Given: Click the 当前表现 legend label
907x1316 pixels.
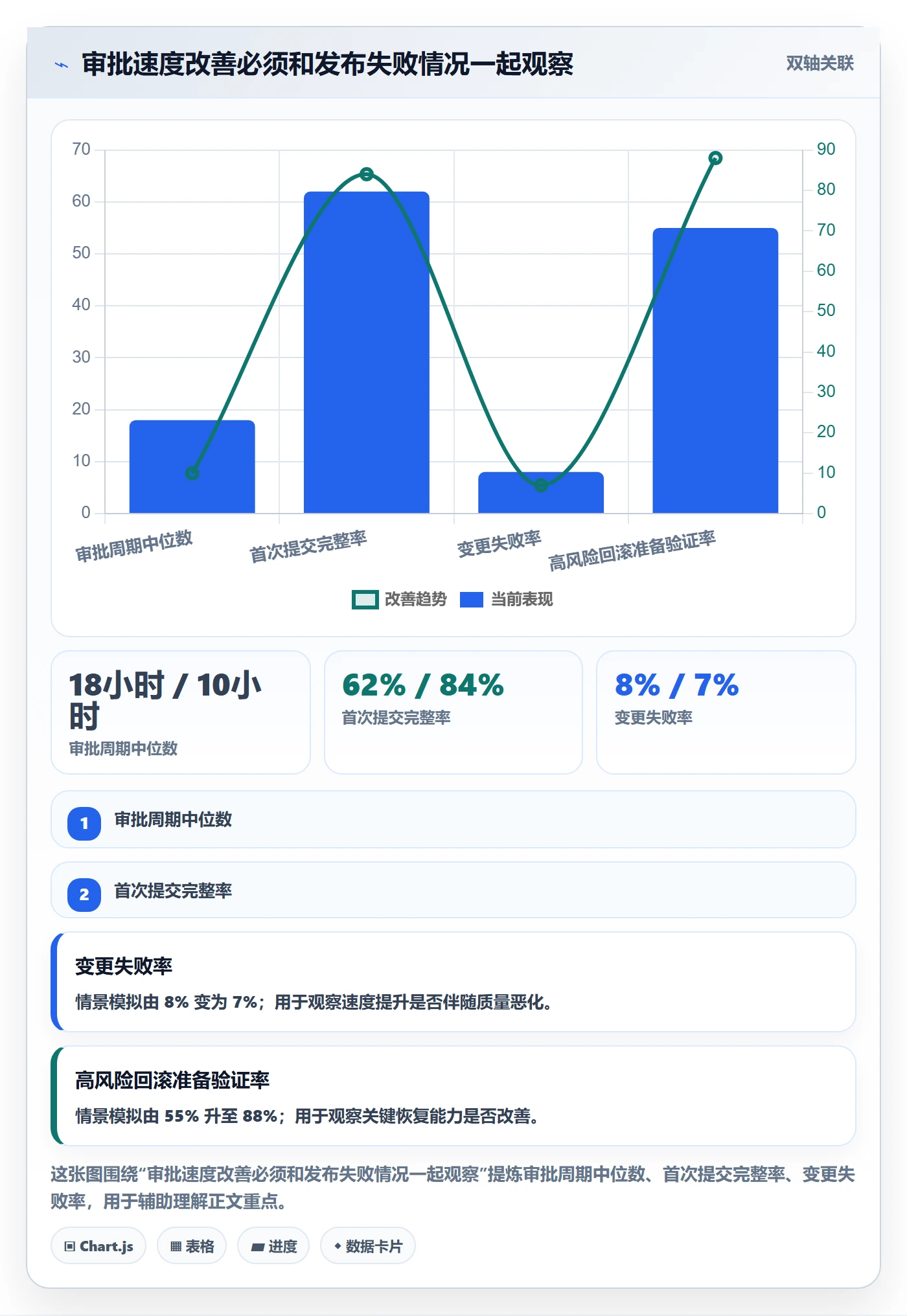Looking at the screenshot, I should click(x=522, y=600).
